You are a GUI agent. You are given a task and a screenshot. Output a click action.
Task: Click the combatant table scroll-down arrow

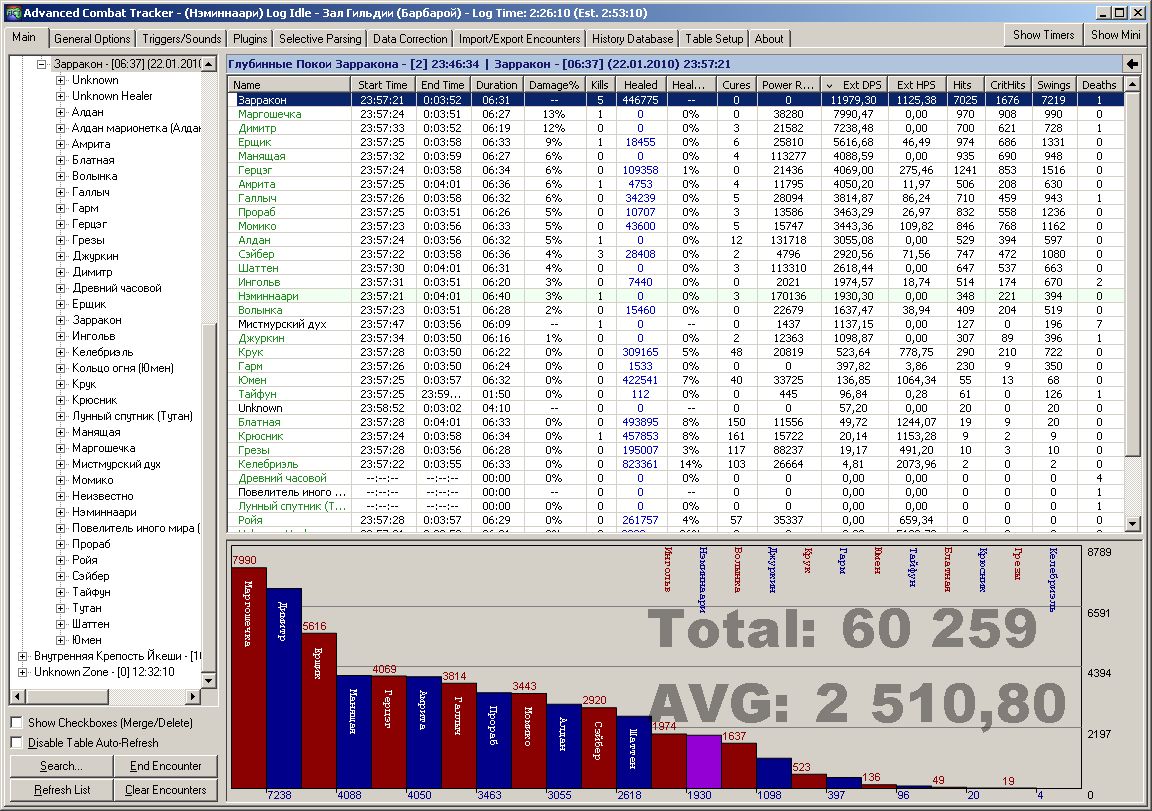(1132, 524)
